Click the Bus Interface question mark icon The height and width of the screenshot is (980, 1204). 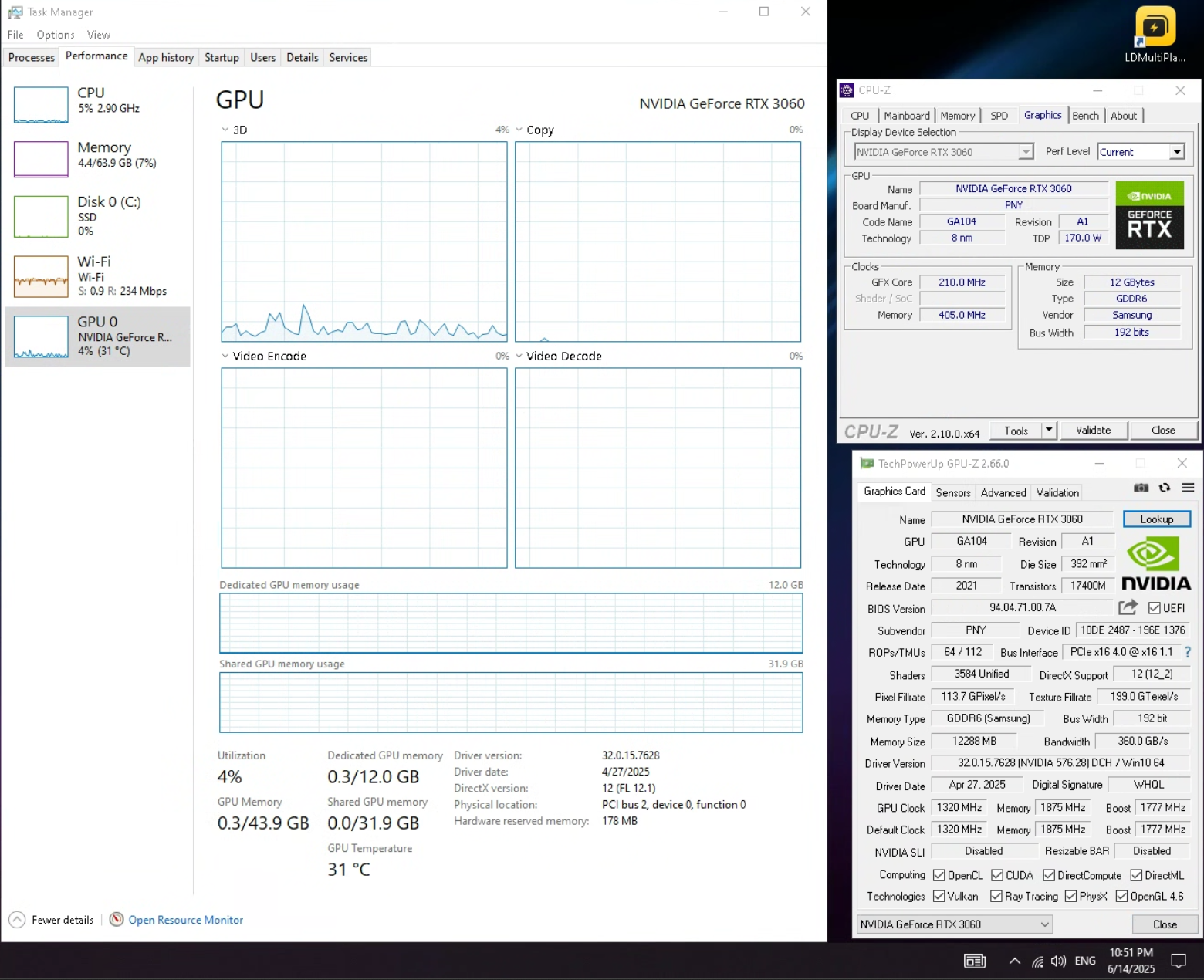coord(1188,652)
